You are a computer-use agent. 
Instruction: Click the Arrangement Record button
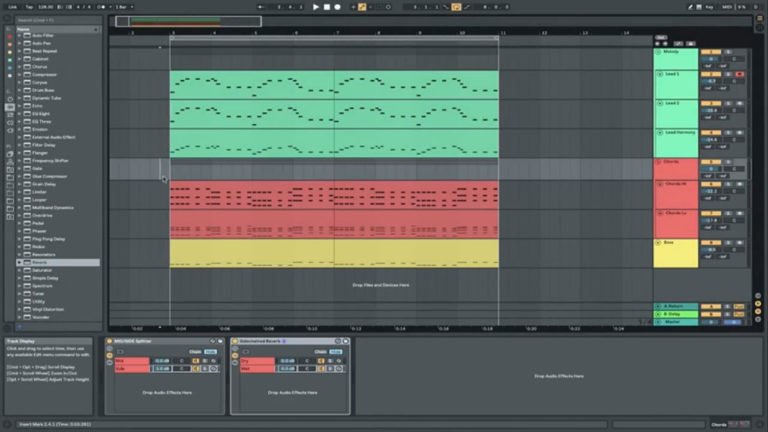tap(338, 7)
